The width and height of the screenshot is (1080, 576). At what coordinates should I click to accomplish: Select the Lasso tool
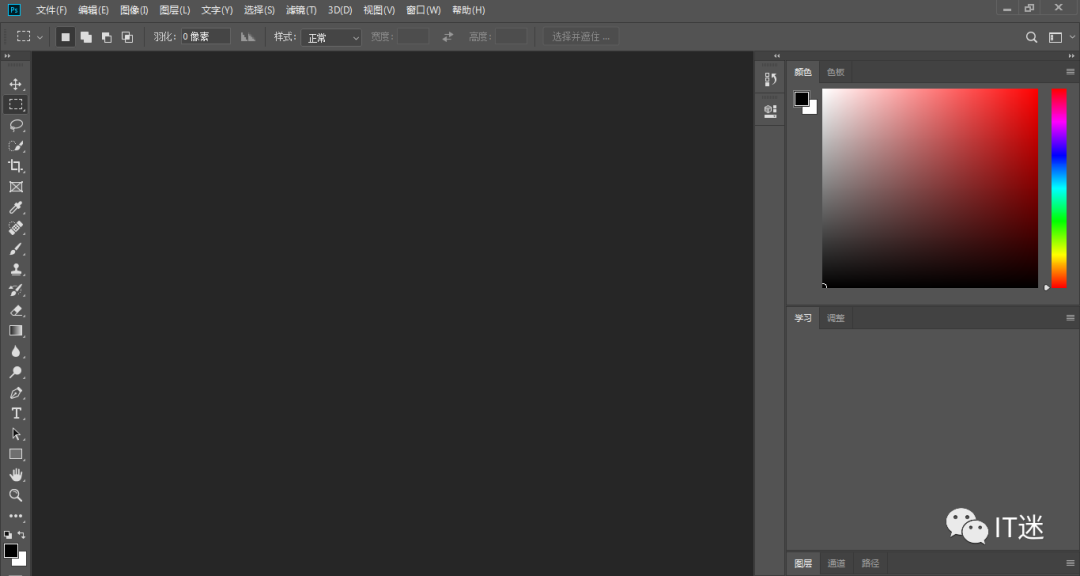pyautogui.click(x=15, y=125)
